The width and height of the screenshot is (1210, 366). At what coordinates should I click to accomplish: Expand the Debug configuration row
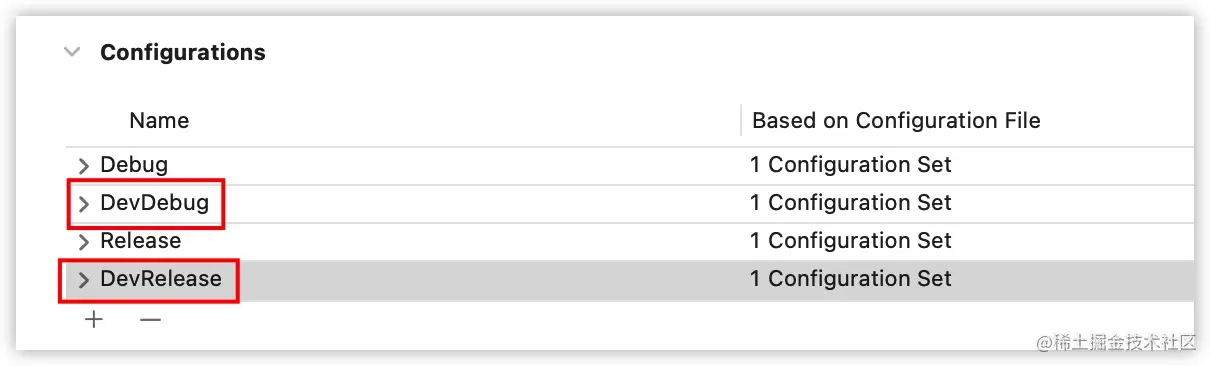coord(84,165)
